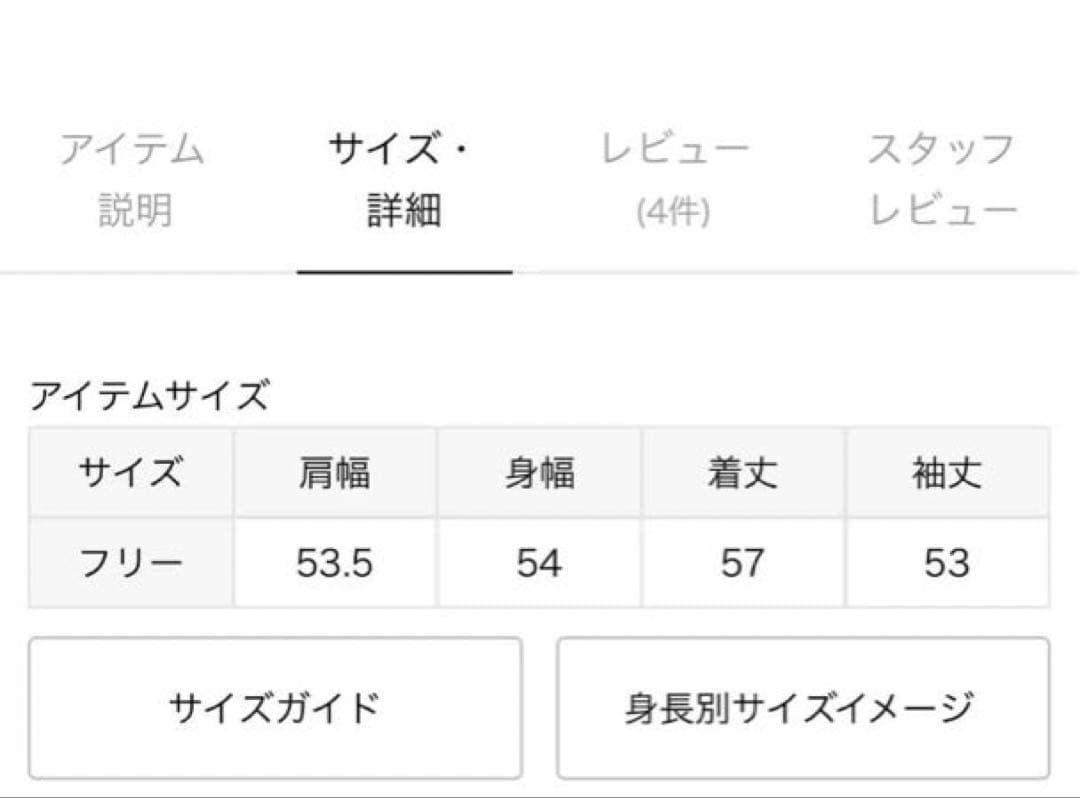Click the (4件) review count text
The width and height of the screenshot is (1080, 798).
coord(673,213)
